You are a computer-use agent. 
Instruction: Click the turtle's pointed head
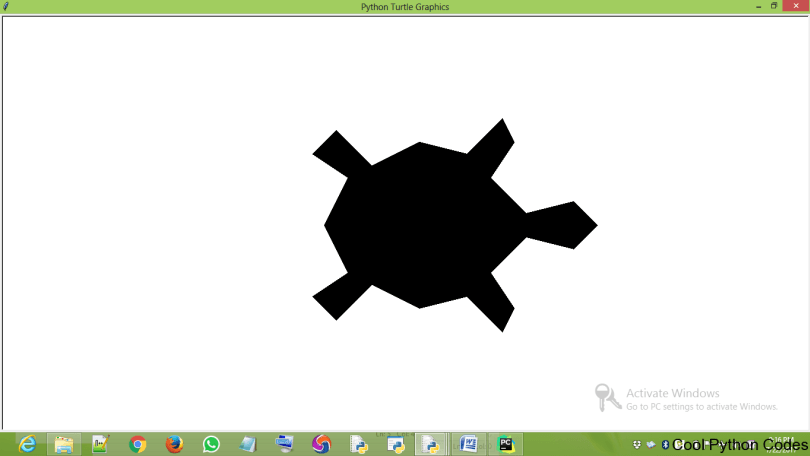tap(570, 225)
